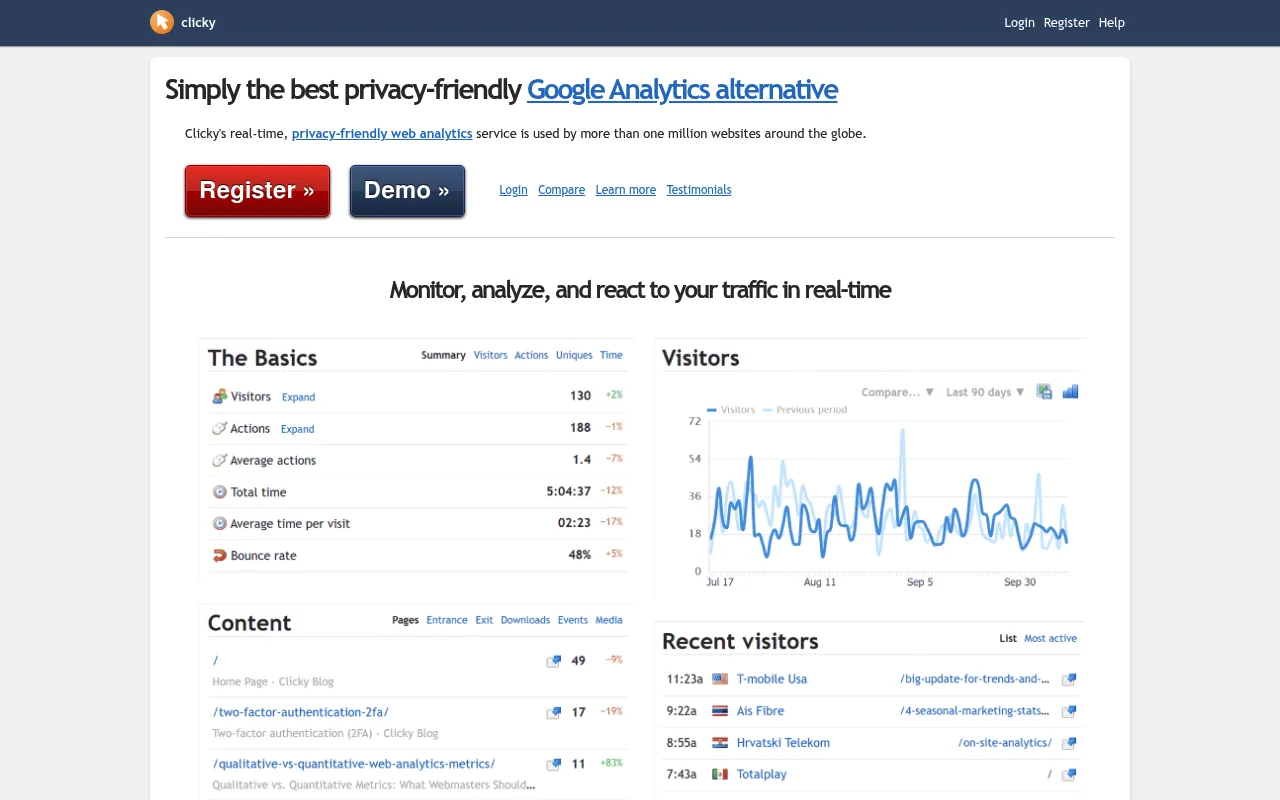The width and height of the screenshot is (1280, 800).
Task: Click the Actions row icon in The Basics
Action: point(220,428)
